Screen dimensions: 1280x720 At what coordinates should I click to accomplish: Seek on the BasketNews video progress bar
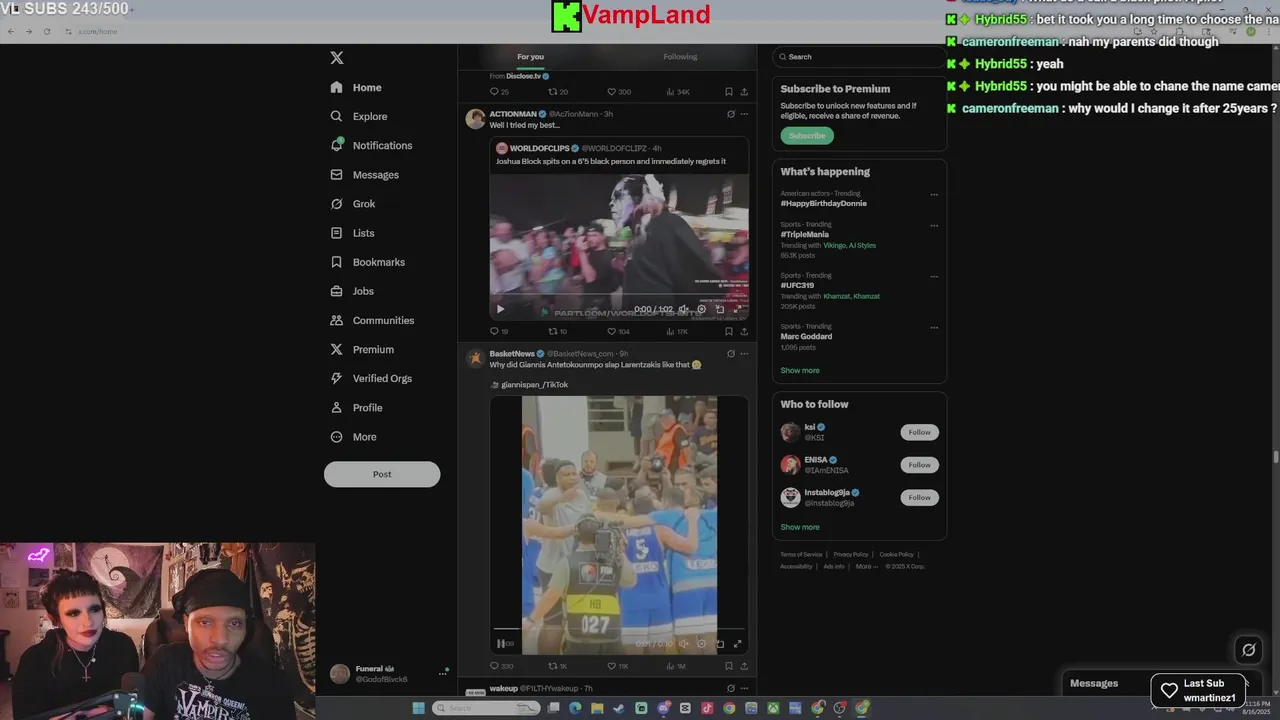pos(618,631)
